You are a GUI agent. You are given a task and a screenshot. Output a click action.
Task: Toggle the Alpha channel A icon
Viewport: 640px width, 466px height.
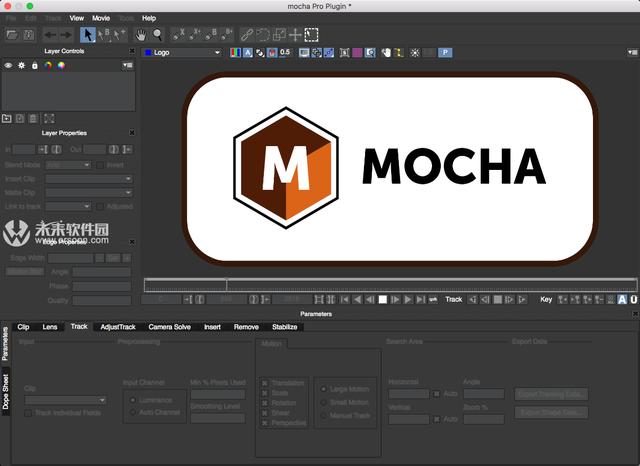click(248, 53)
